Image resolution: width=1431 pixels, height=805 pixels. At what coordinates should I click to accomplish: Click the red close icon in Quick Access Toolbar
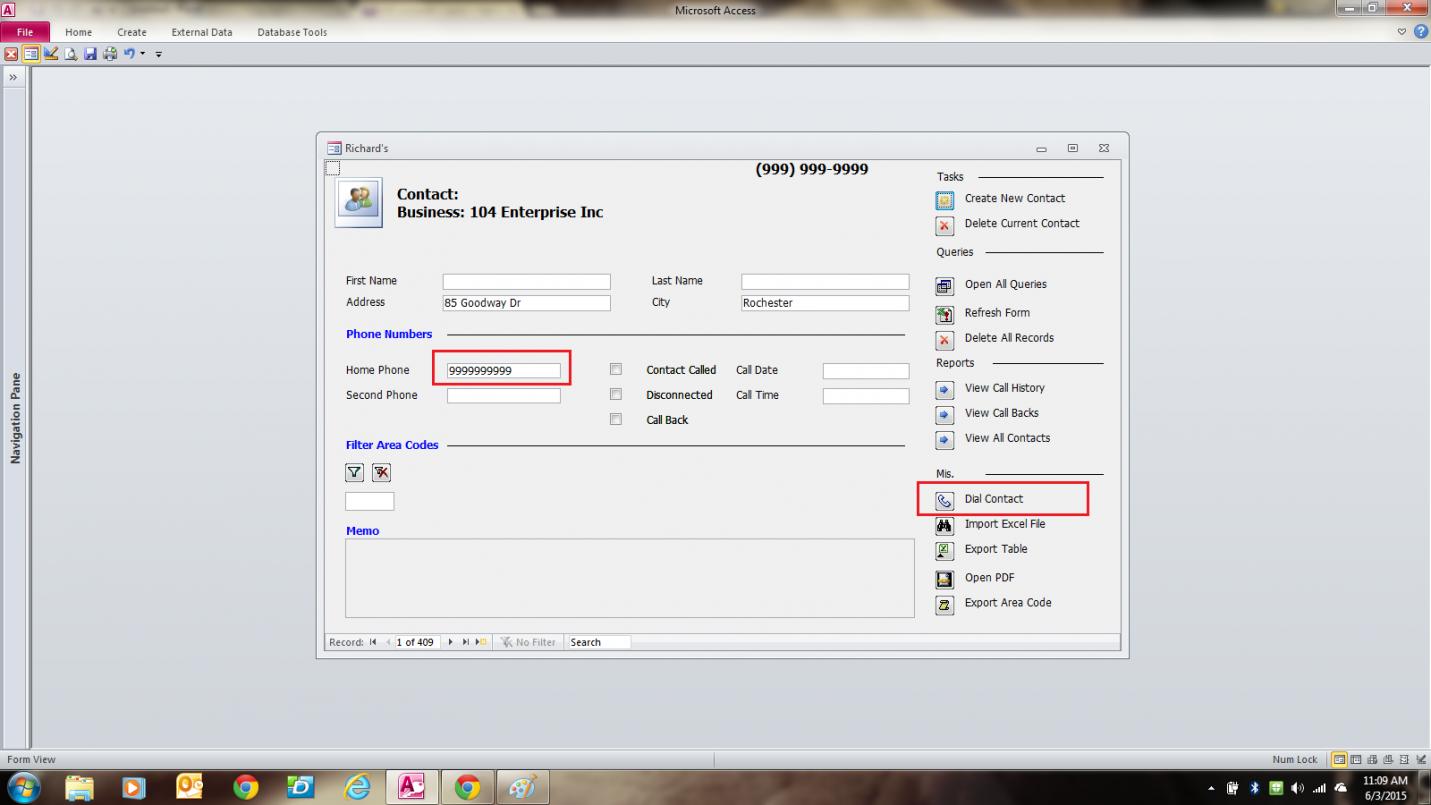[11, 53]
